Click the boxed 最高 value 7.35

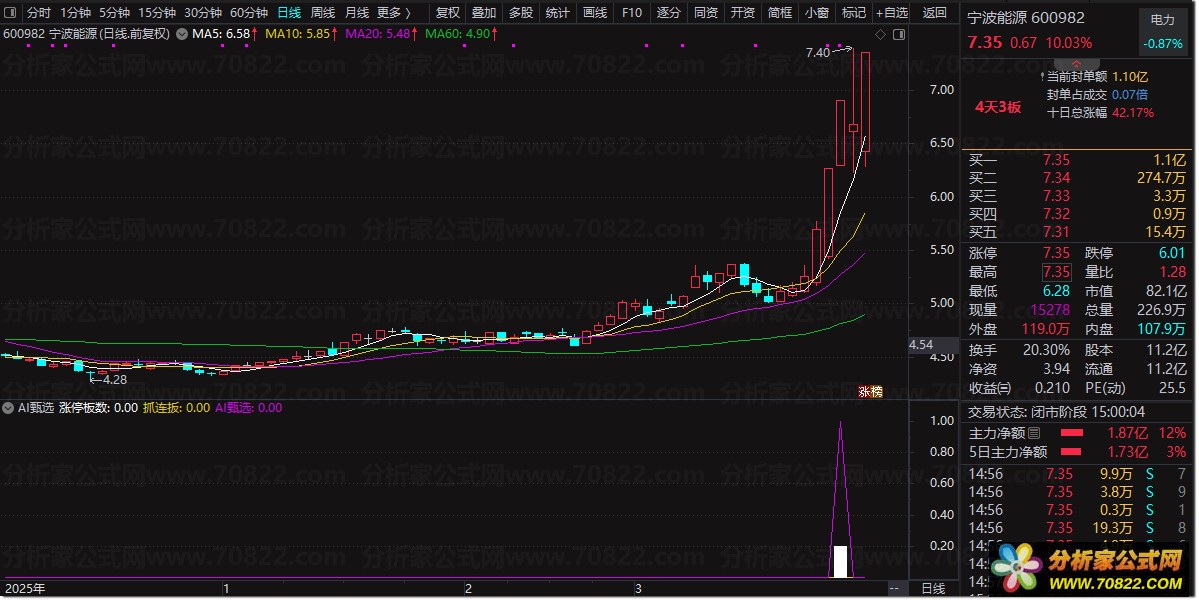point(1056,272)
